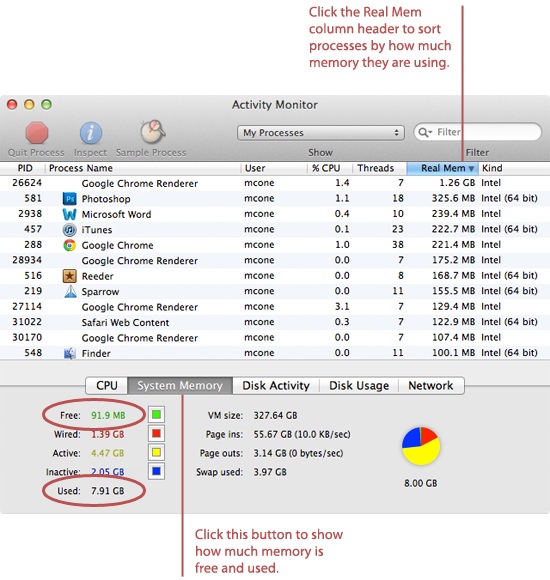Select the iTunes process icon
The image size is (550, 580).
(70, 230)
